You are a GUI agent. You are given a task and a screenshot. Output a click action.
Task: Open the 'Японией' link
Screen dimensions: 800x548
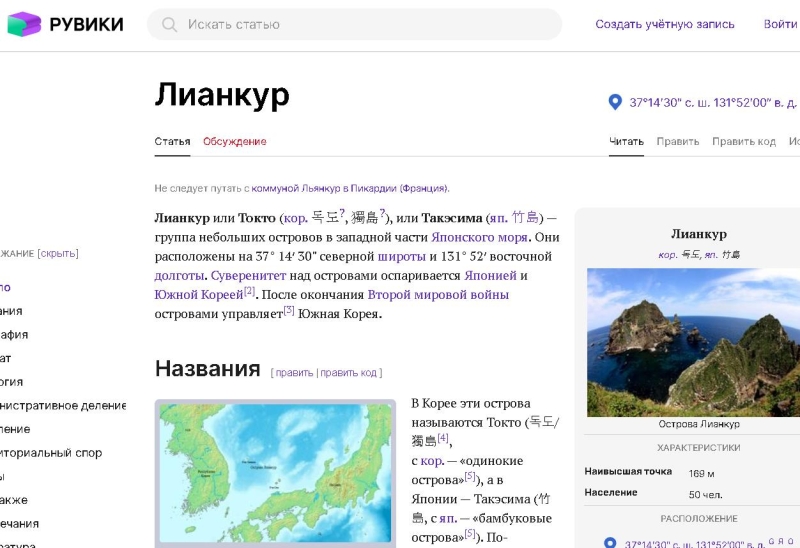pyautogui.click(x=490, y=276)
